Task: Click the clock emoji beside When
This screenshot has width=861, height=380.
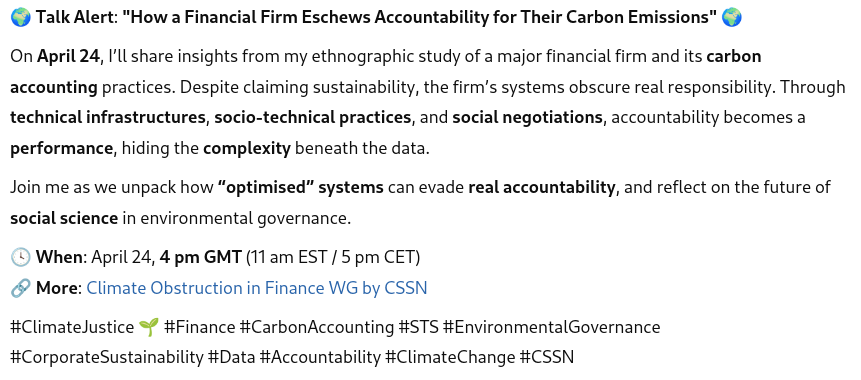Action: point(20,257)
